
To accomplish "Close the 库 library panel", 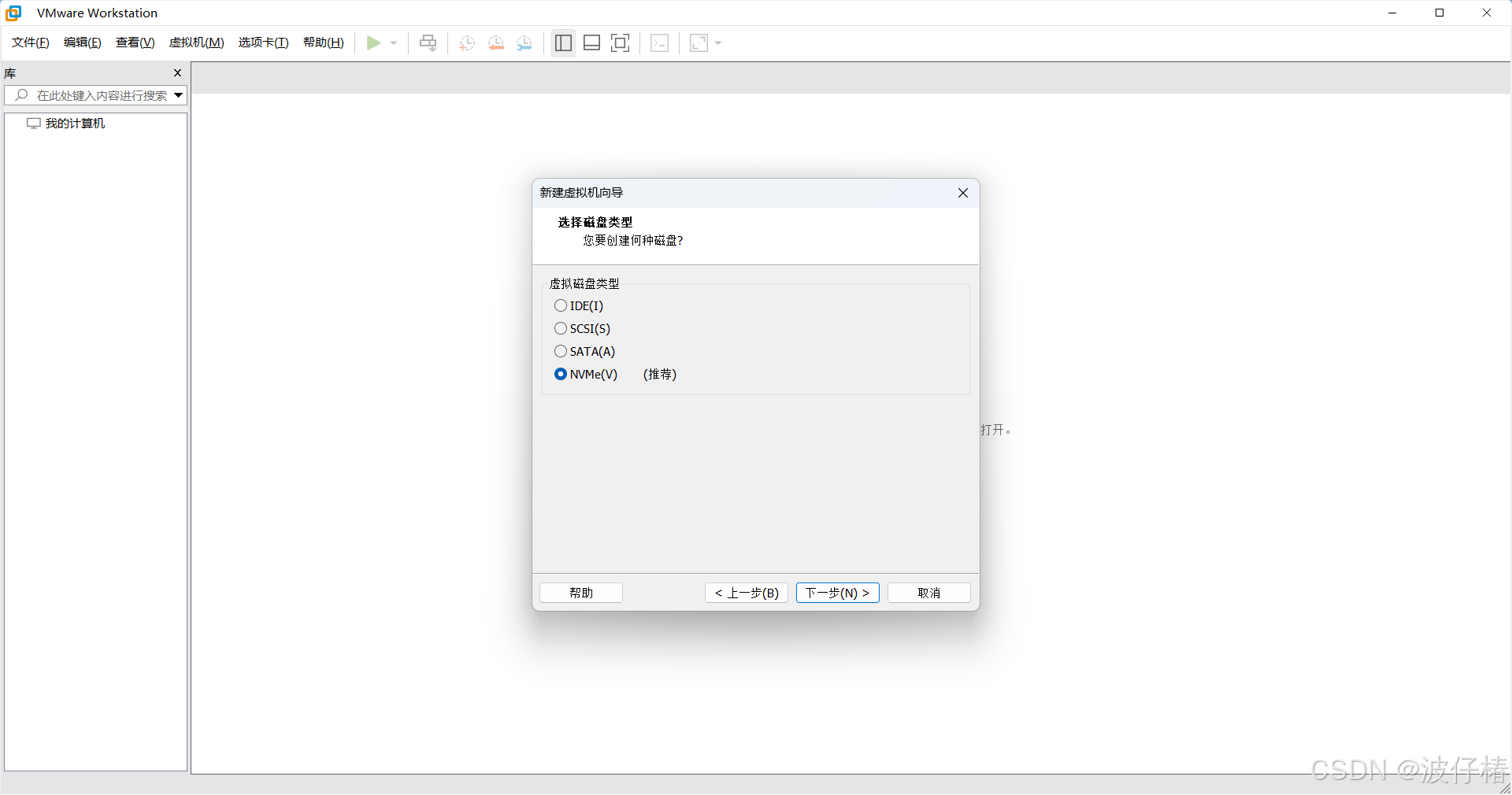I will point(177,72).
